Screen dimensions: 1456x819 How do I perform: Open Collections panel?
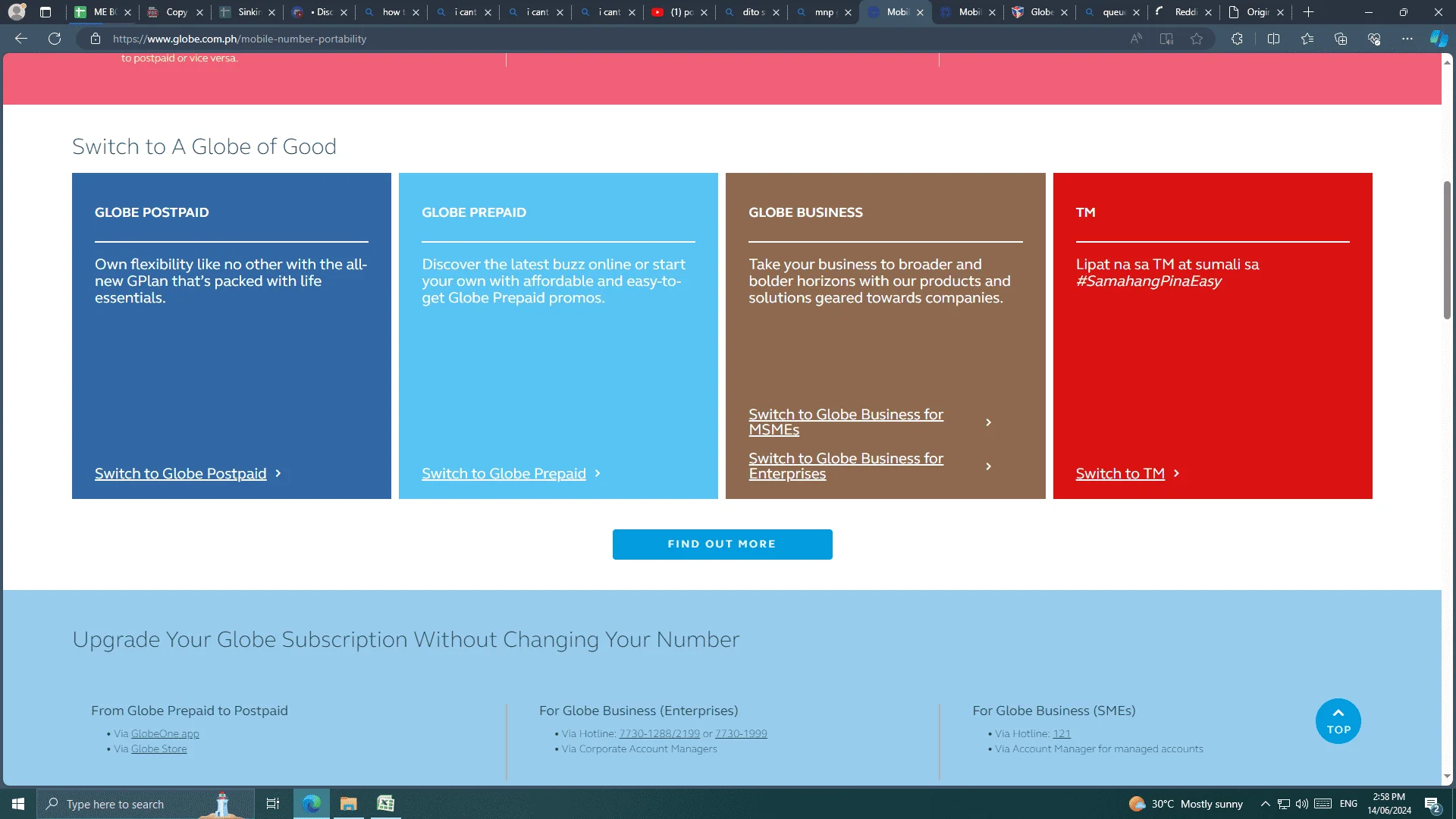1341,39
